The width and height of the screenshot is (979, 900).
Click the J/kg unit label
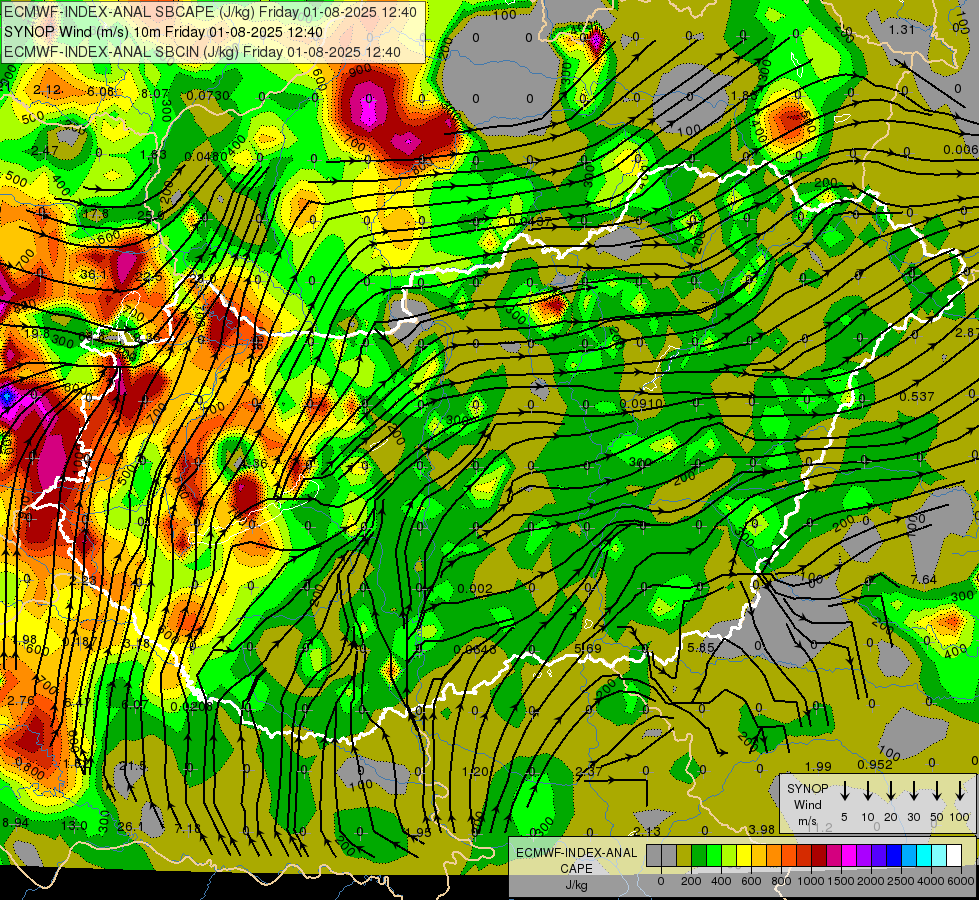(576, 886)
